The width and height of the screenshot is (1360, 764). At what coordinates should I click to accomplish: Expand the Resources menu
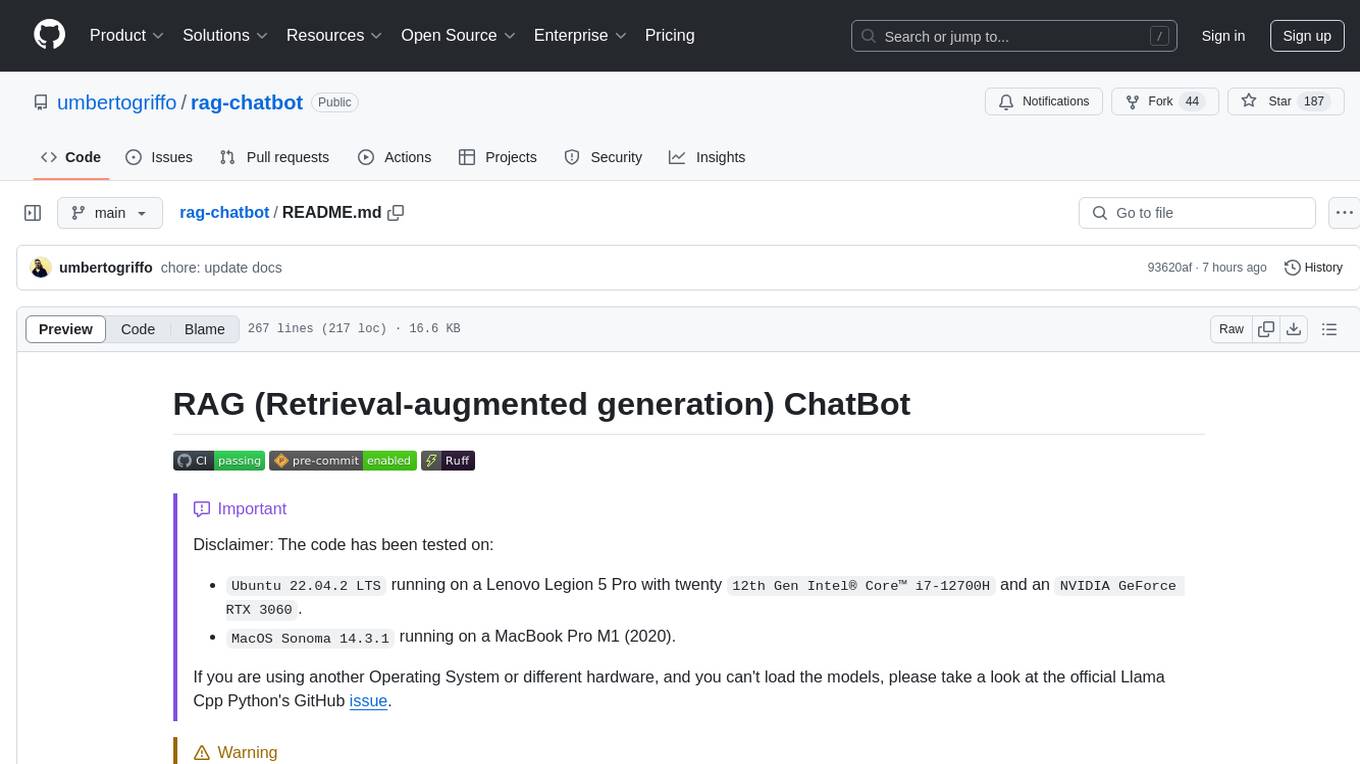(334, 35)
